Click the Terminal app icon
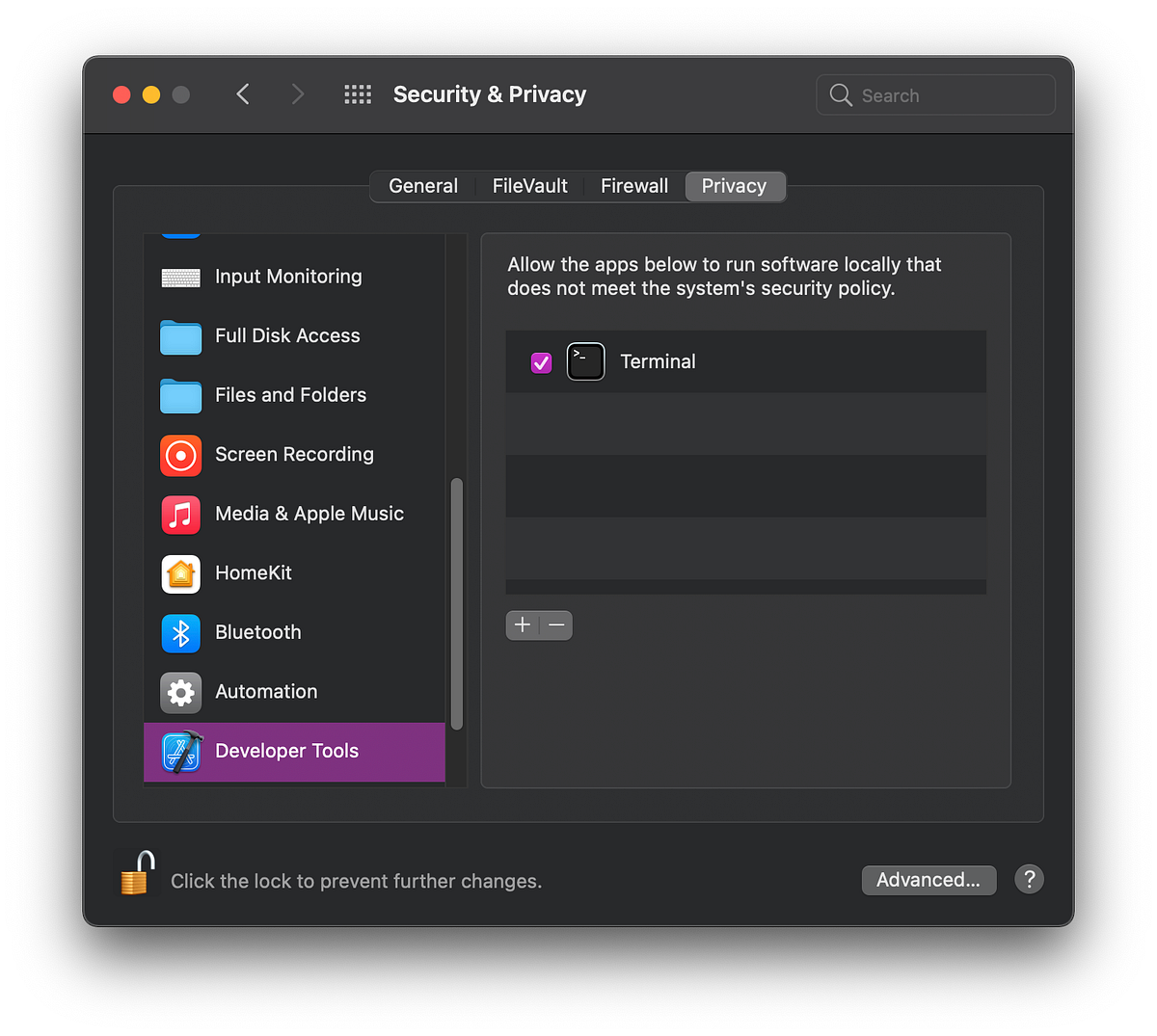The height and width of the screenshot is (1036, 1157). point(585,361)
